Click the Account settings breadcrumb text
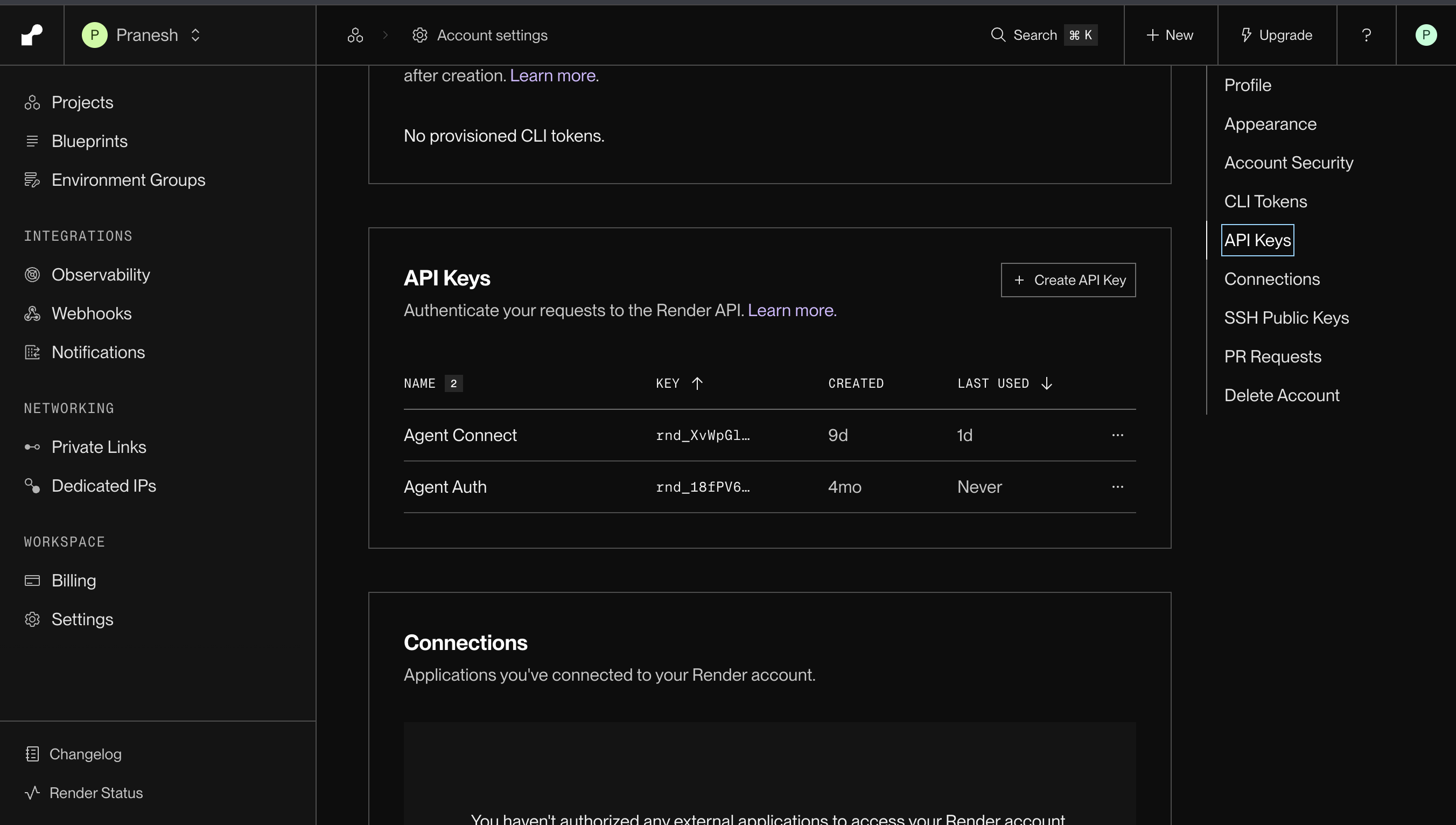This screenshot has width=1456, height=825. (492, 35)
